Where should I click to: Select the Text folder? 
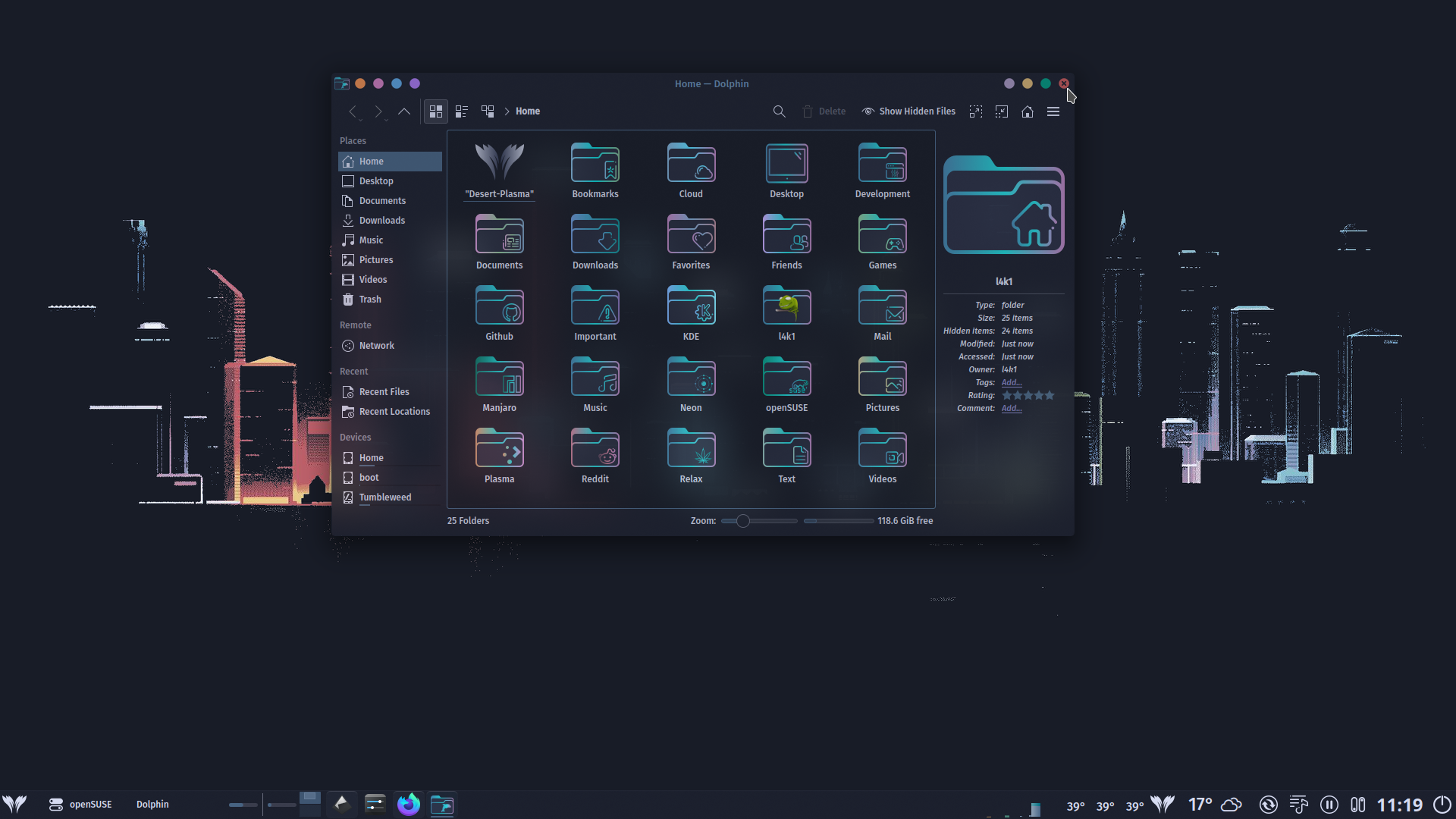point(787,456)
